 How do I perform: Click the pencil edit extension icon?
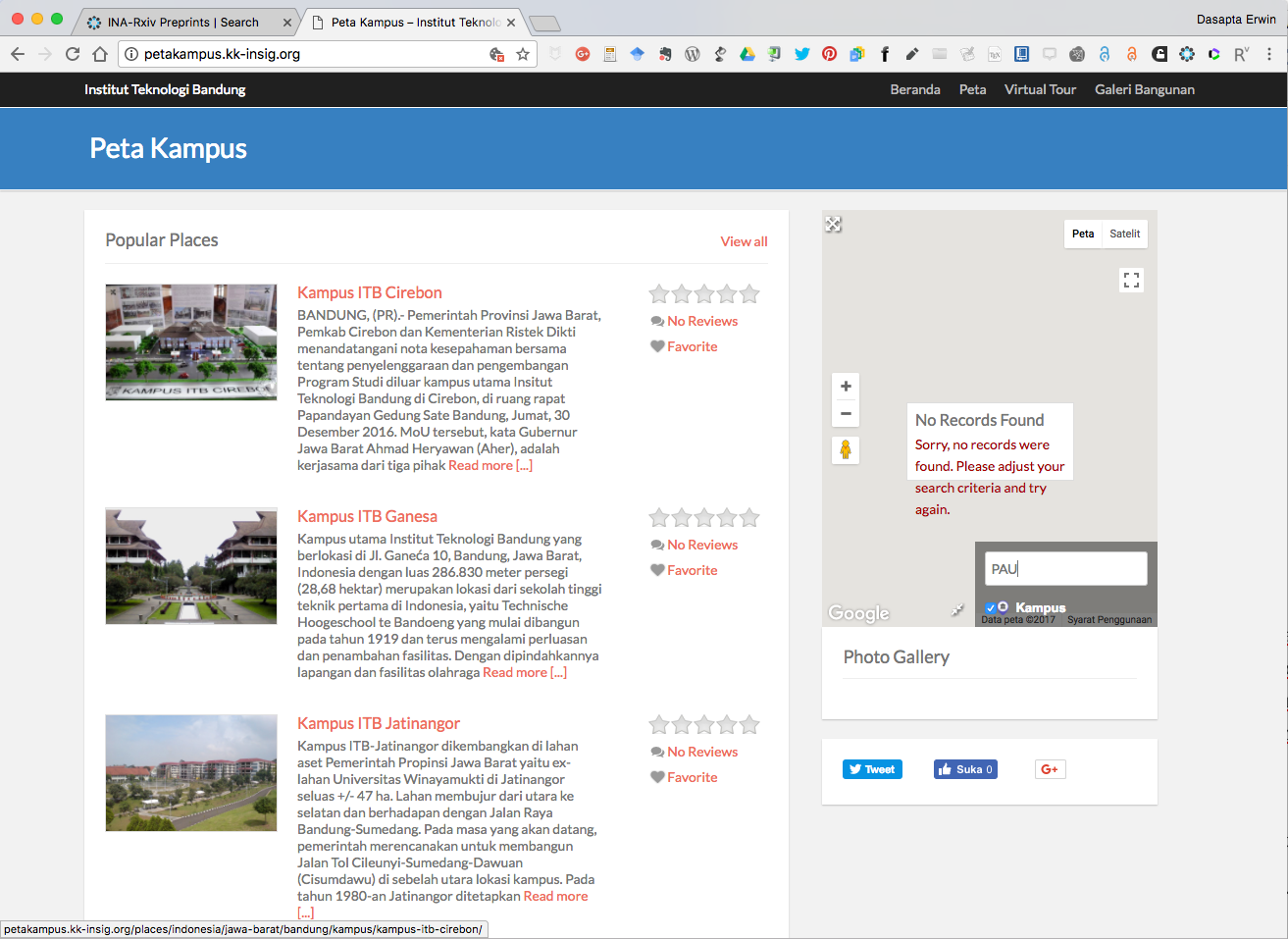tap(912, 54)
